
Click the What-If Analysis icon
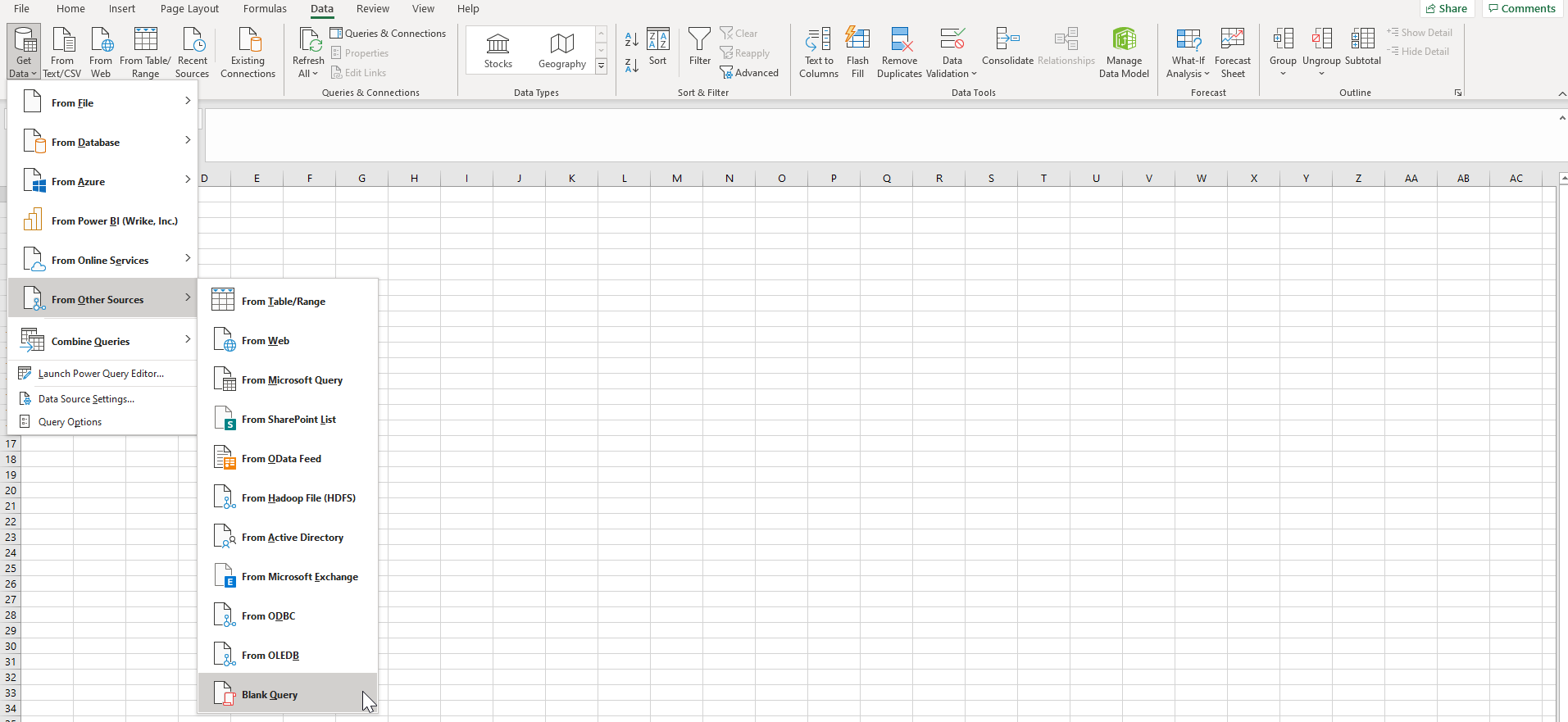[1188, 39]
